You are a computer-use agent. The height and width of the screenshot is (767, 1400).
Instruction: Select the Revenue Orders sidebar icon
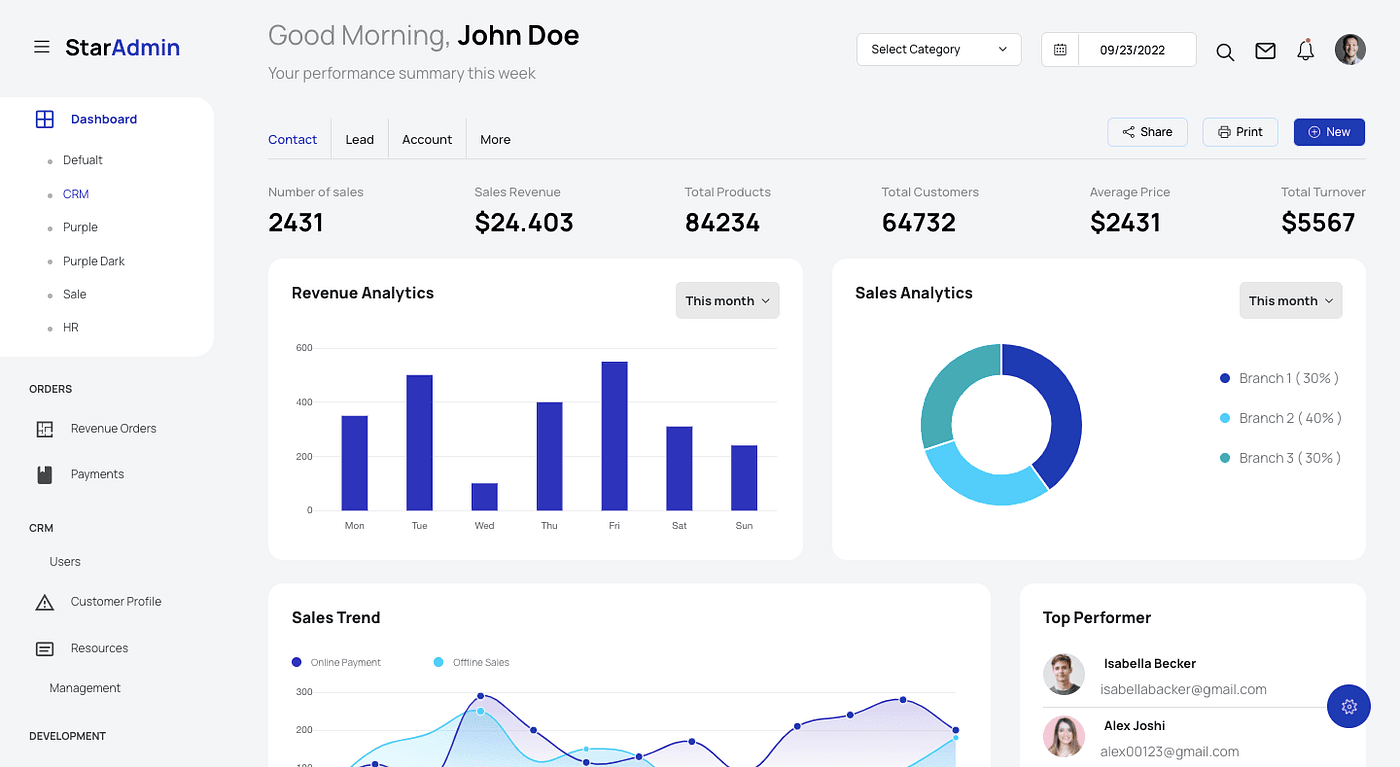click(x=45, y=428)
